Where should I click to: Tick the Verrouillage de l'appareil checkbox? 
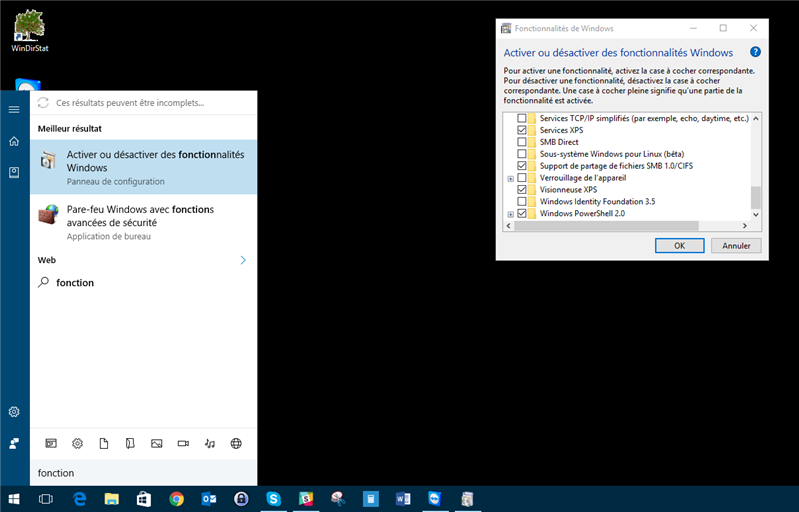[x=522, y=178]
